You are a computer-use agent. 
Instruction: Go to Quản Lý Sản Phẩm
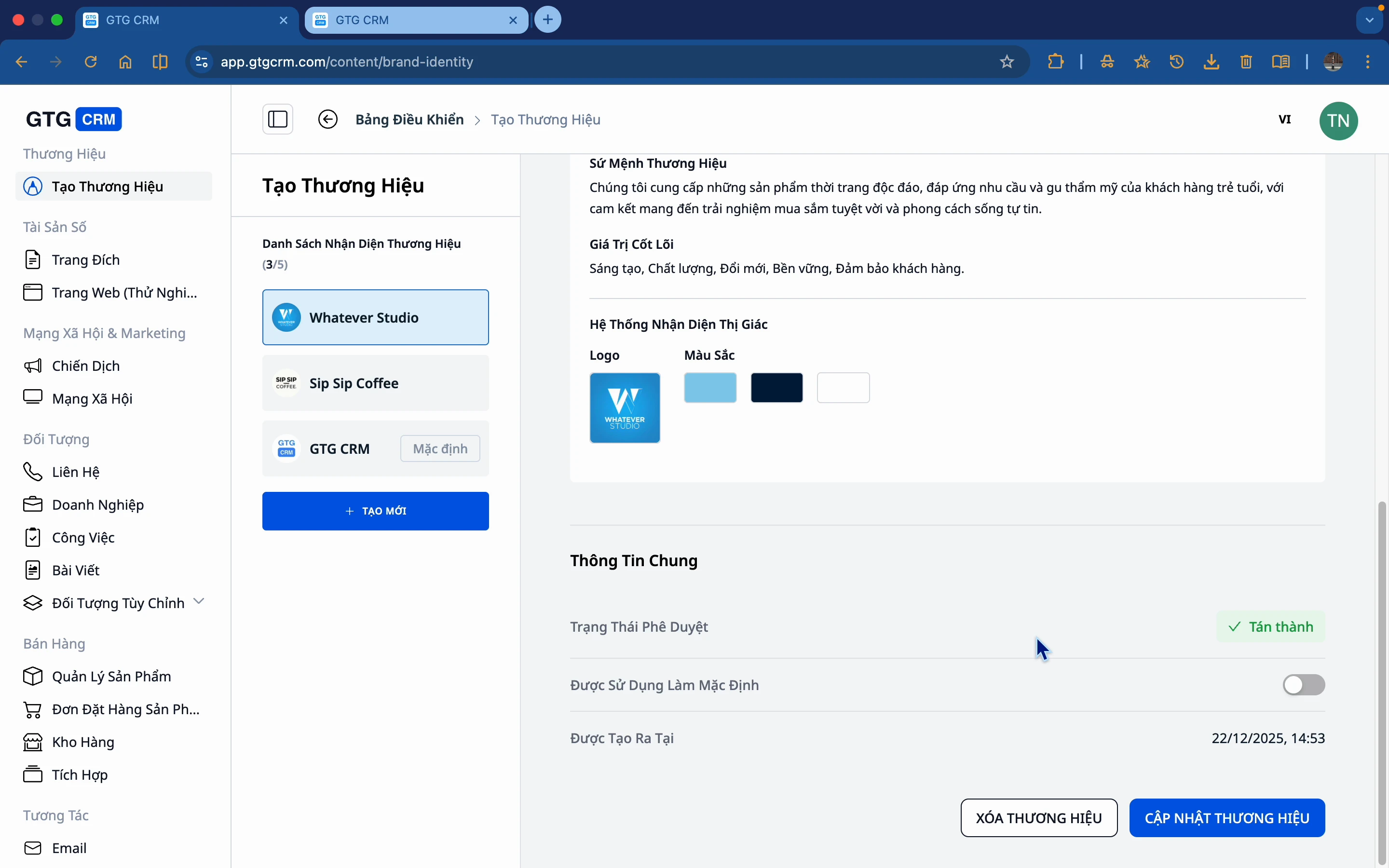[x=111, y=676]
